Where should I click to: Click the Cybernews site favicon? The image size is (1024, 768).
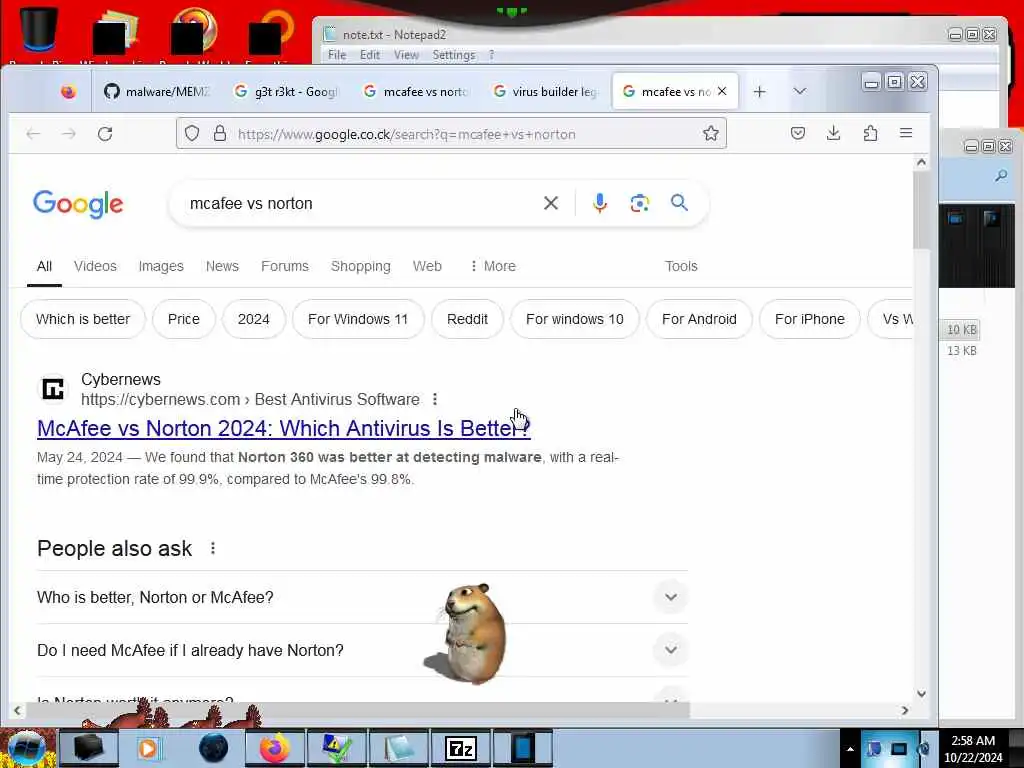coord(53,390)
